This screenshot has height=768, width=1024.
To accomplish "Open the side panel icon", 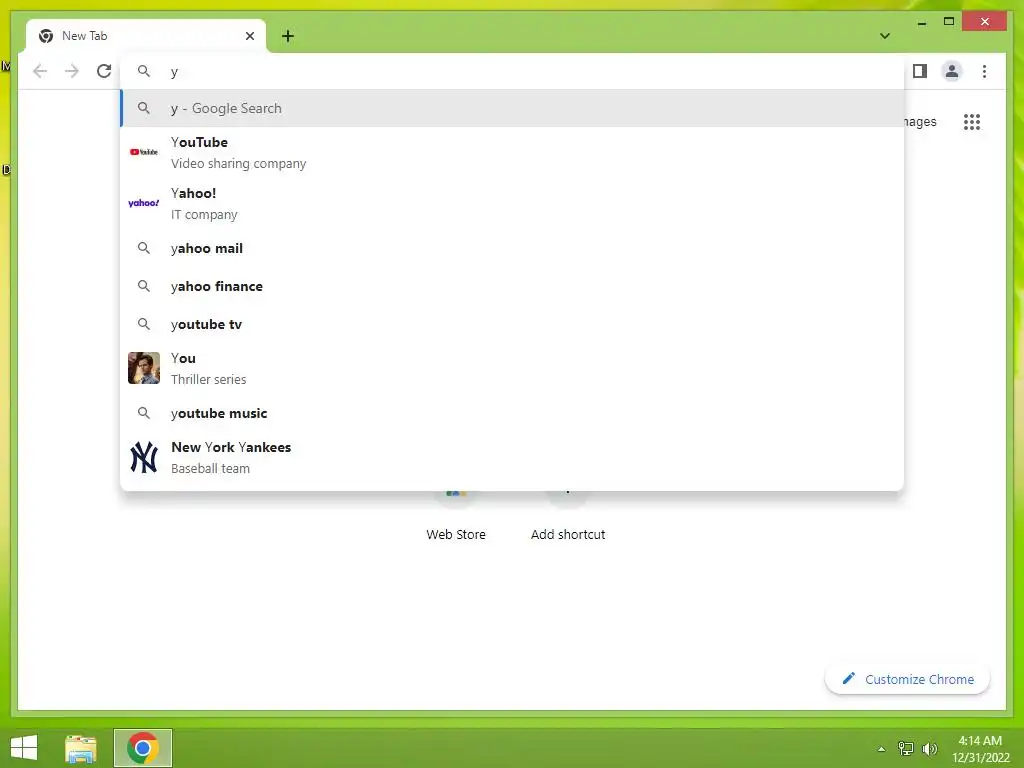I will pyautogui.click(x=920, y=71).
